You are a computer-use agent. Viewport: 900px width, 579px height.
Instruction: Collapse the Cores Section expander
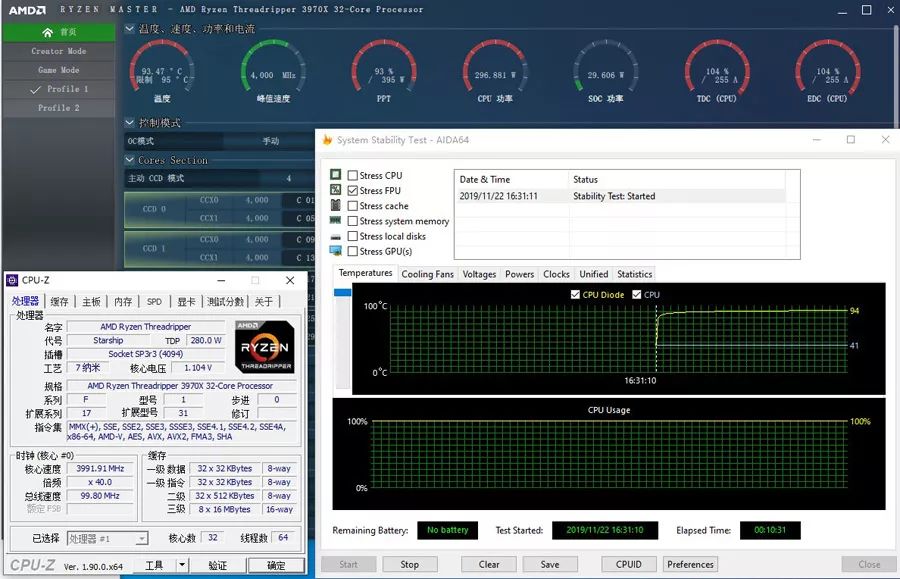[130, 160]
